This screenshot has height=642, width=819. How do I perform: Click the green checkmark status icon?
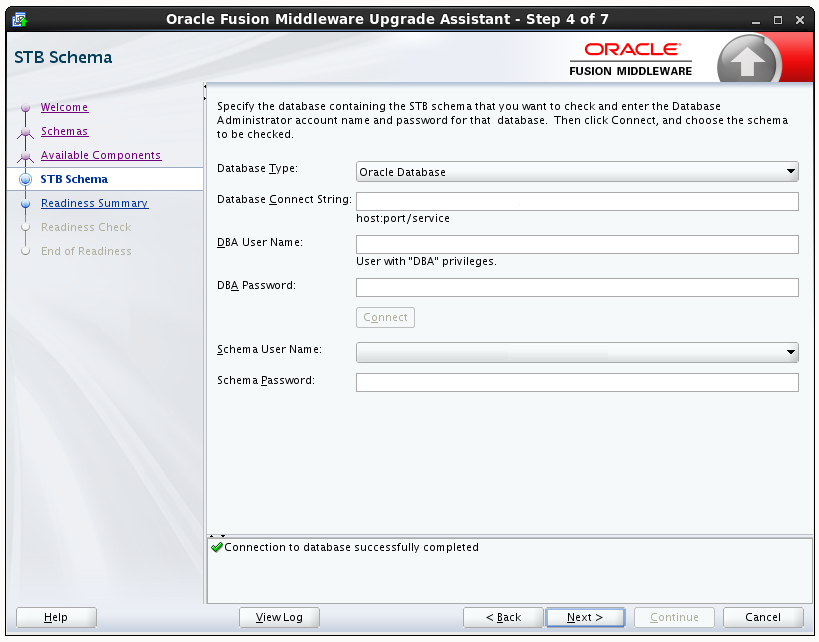point(217,547)
